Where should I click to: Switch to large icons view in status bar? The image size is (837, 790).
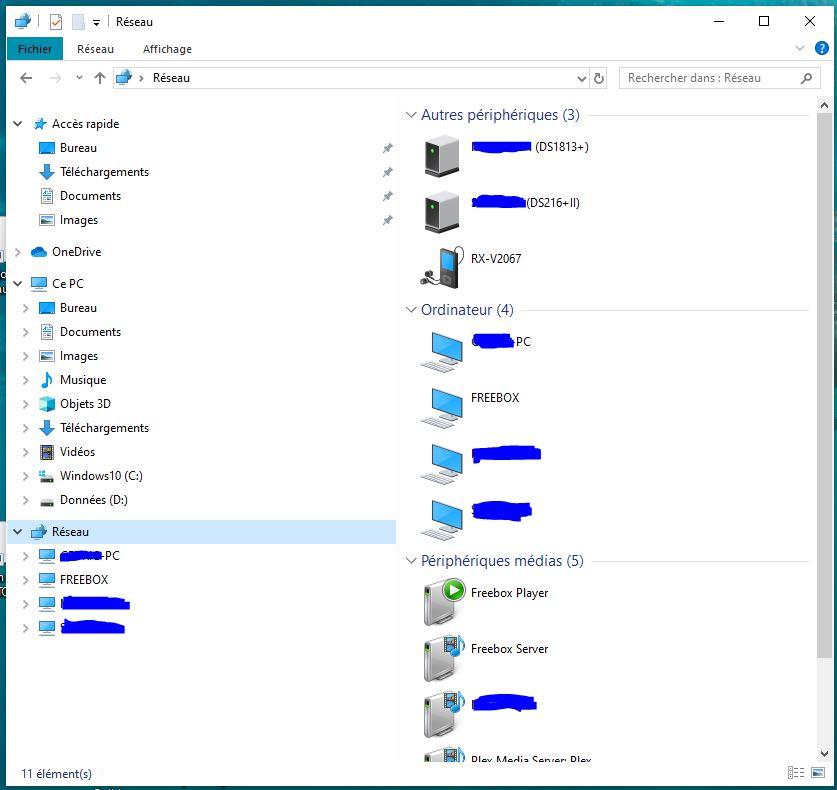pos(818,772)
